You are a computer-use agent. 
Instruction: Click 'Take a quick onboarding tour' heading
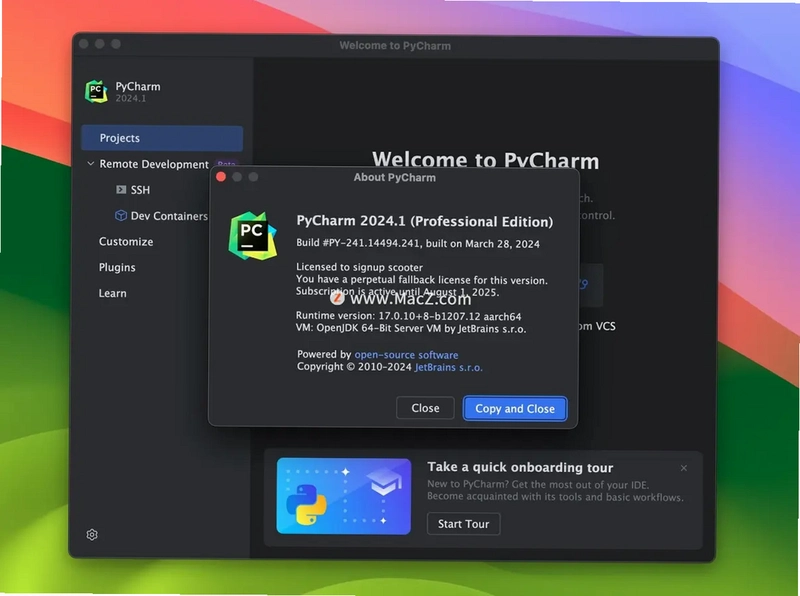point(520,467)
